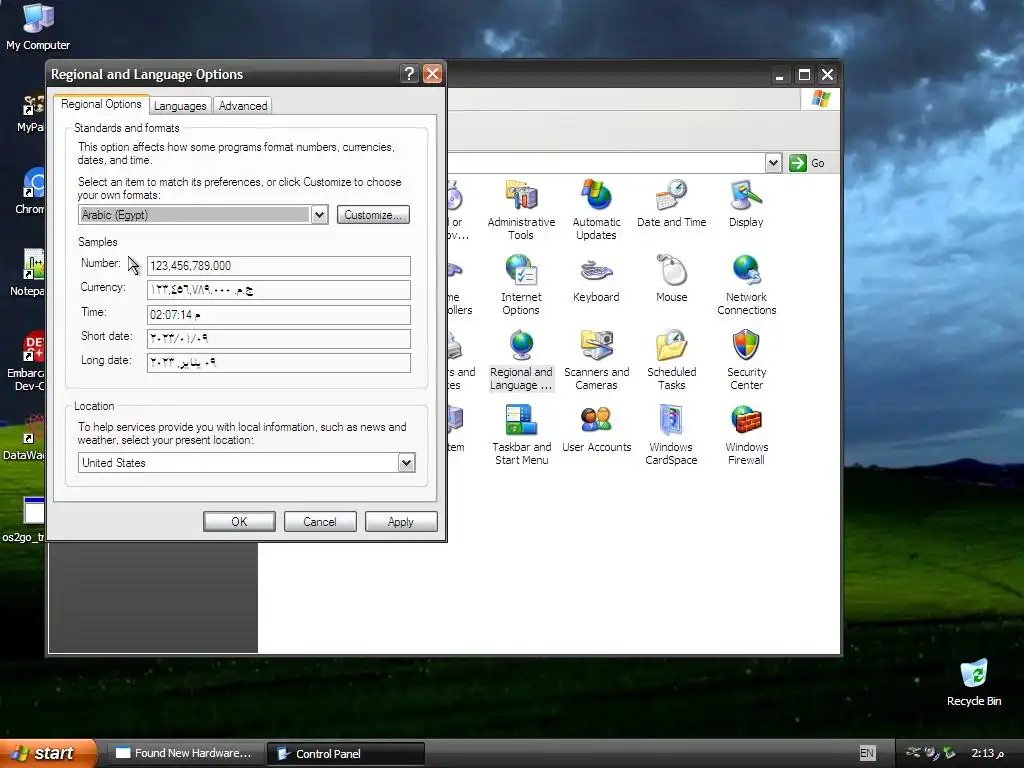Open Automatic Updates icon
The image size is (1024, 768).
(x=596, y=210)
